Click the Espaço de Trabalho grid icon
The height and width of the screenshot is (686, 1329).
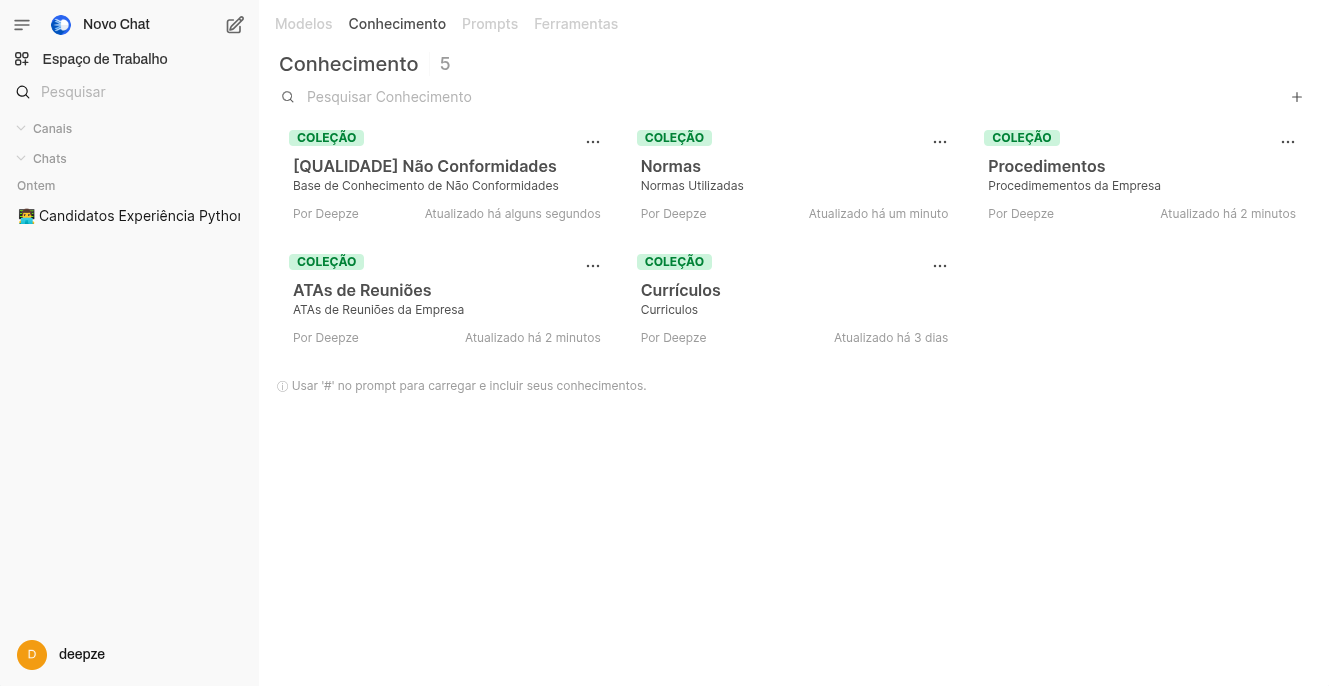click(22, 59)
